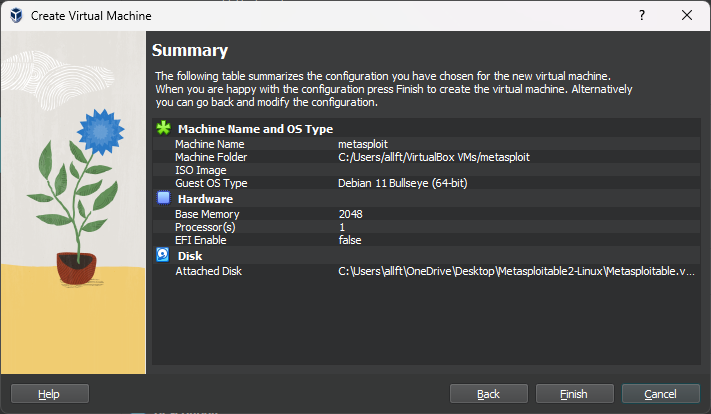Click the Machine Folder label
The image size is (711, 414).
click(211, 157)
